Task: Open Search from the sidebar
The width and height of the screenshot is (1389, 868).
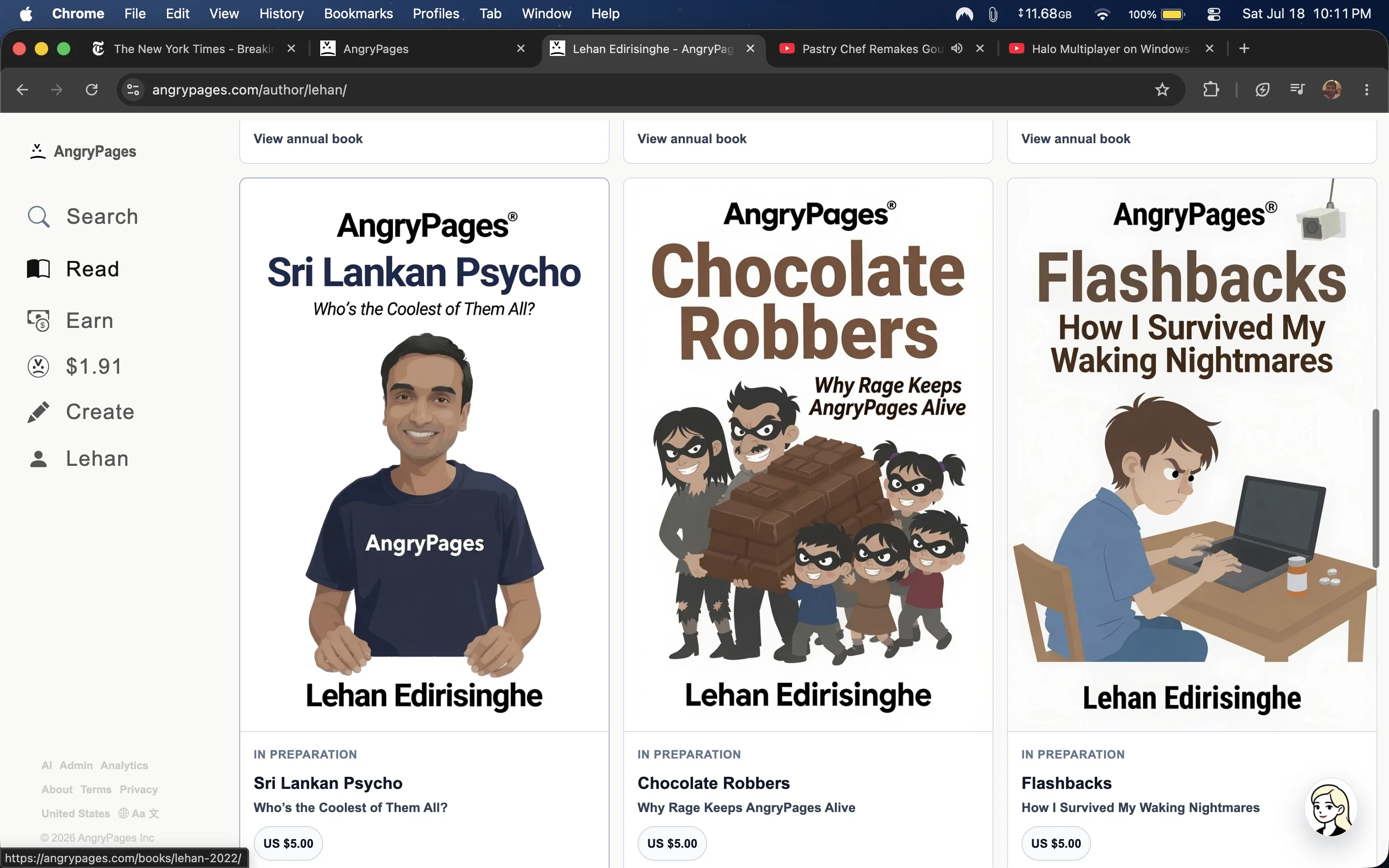Action: pos(82,217)
